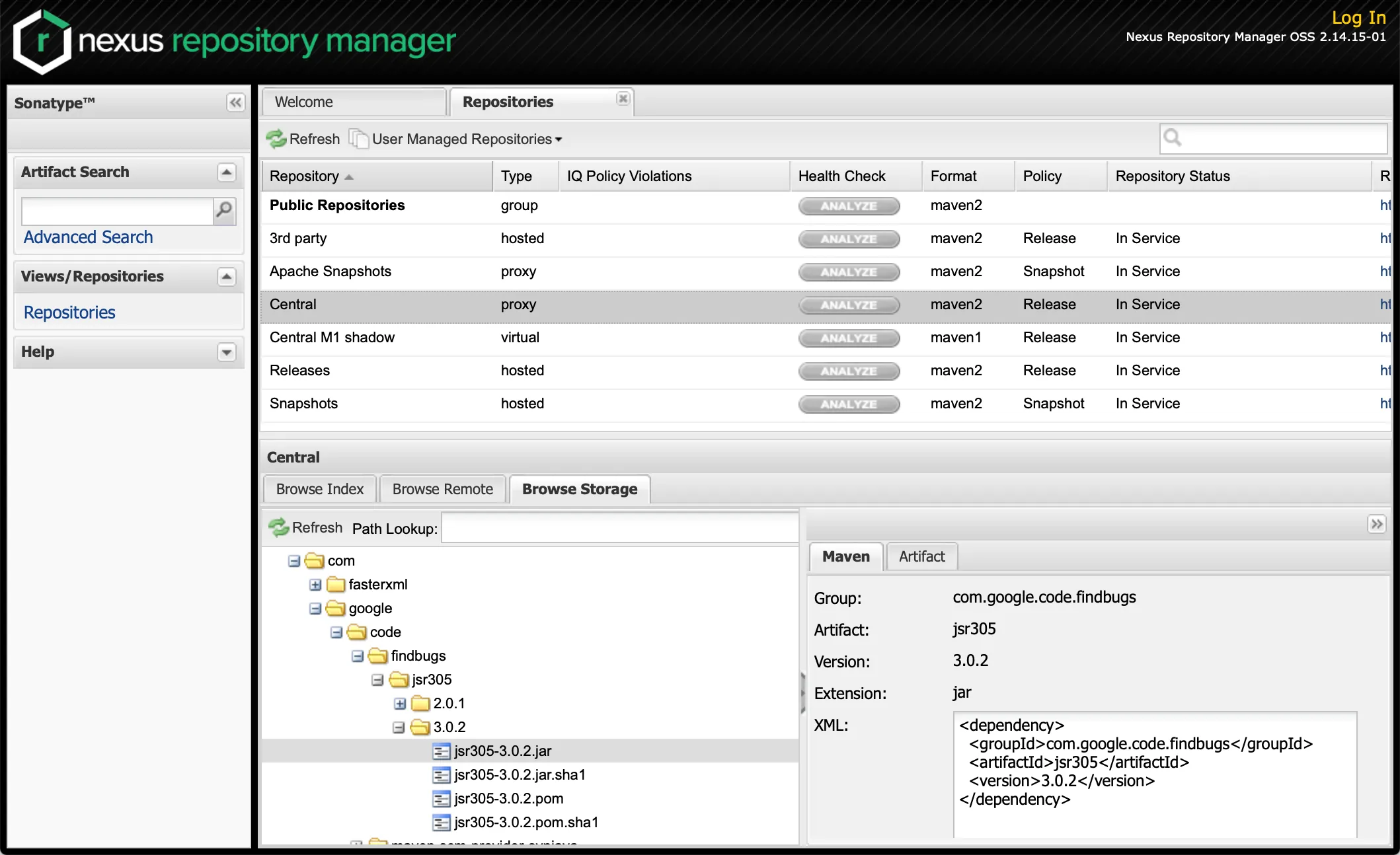Click the com folder icon

pyautogui.click(x=315, y=561)
